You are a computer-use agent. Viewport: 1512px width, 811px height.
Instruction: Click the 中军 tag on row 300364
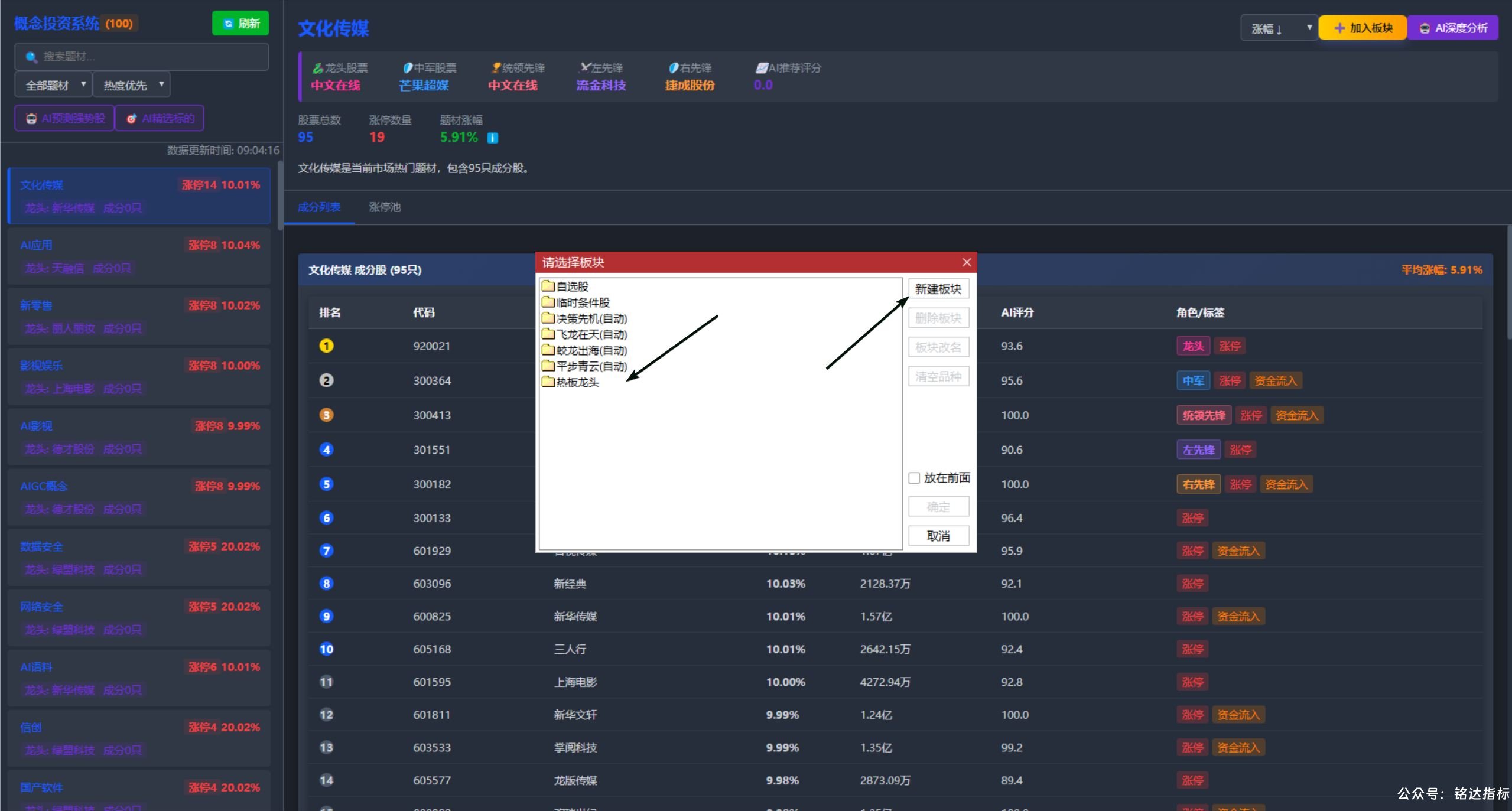click(1193, 381)
